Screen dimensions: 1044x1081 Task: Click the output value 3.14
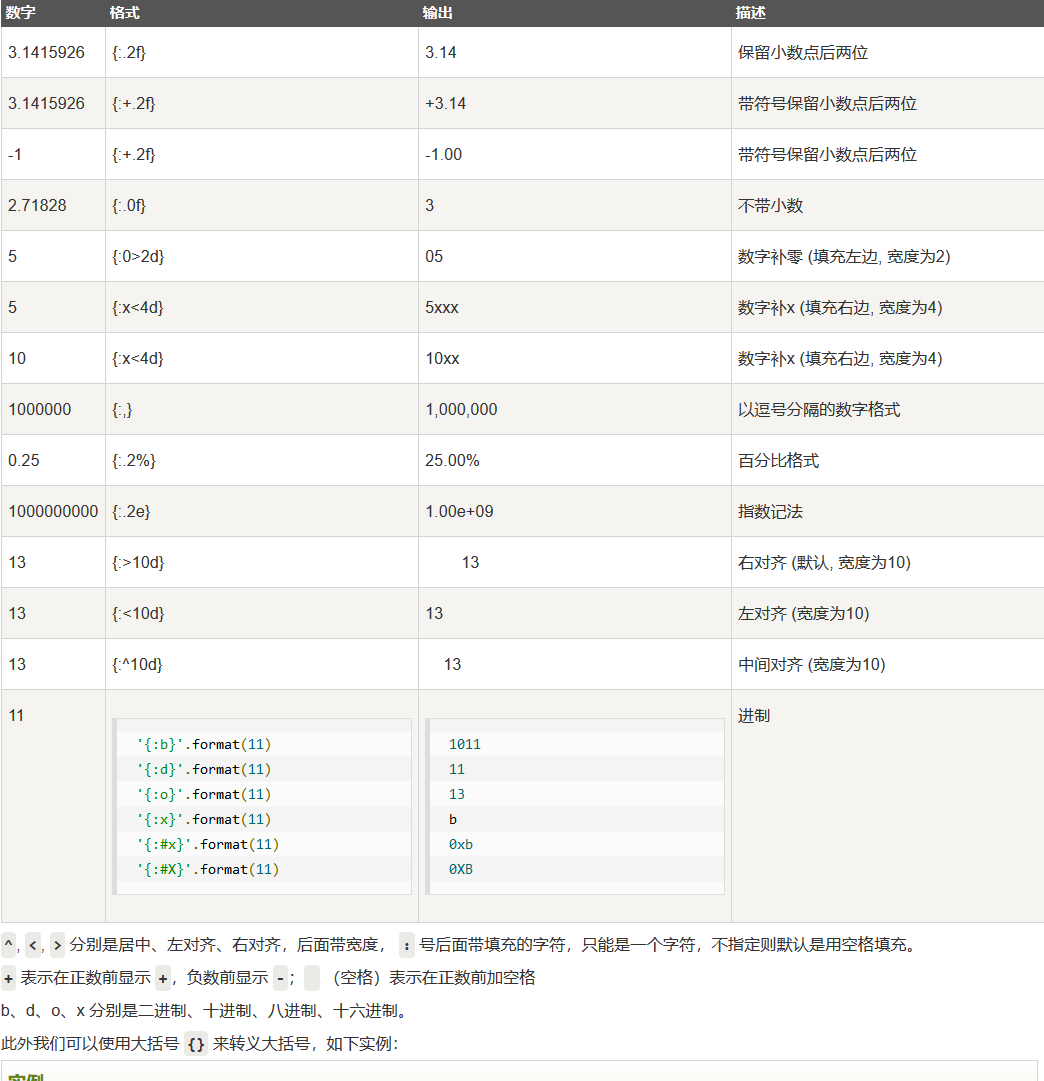pyautogui.click(x=441, y=52)
